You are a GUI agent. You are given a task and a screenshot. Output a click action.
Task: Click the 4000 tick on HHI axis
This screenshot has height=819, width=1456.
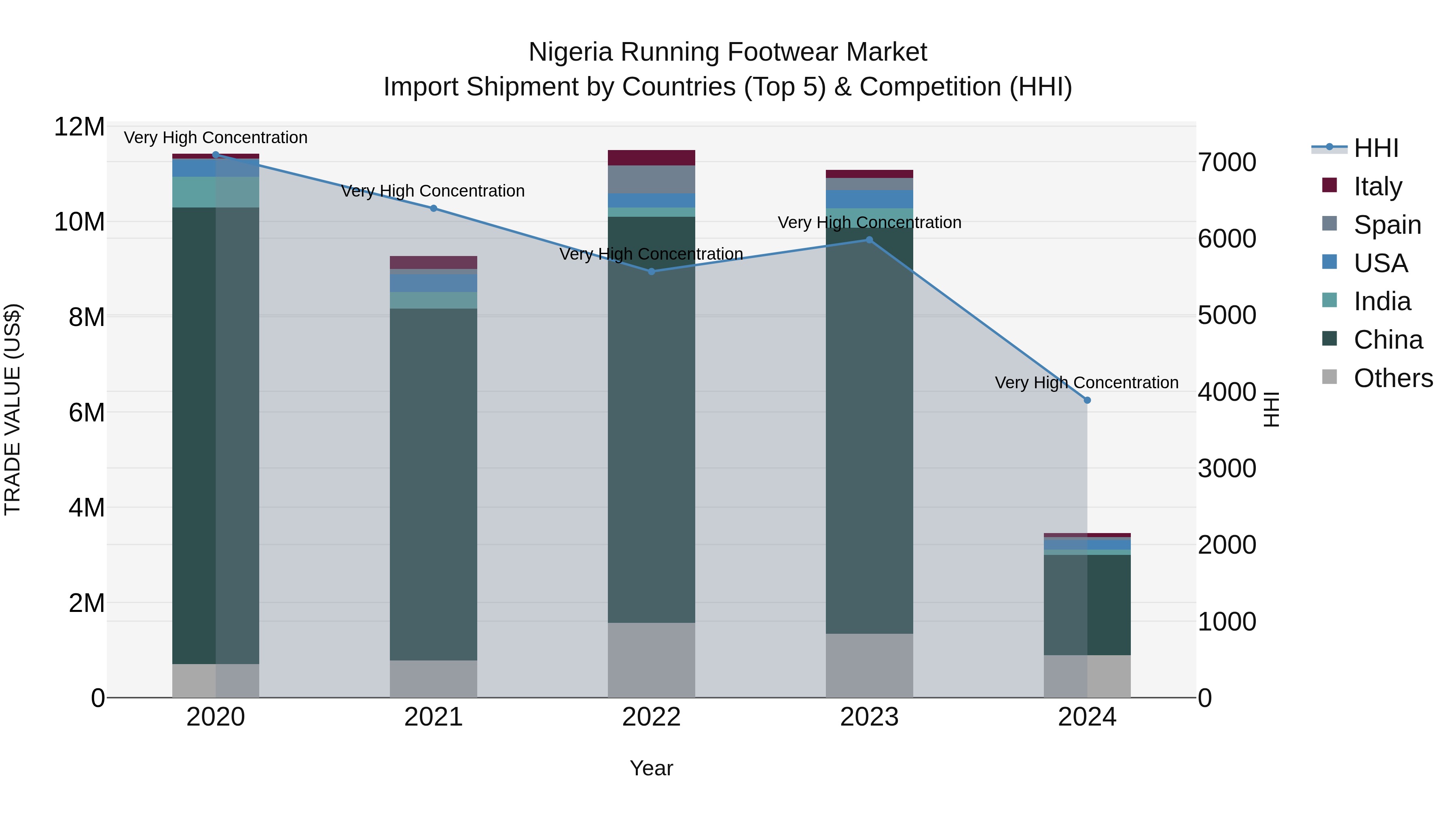point(1227,392)
